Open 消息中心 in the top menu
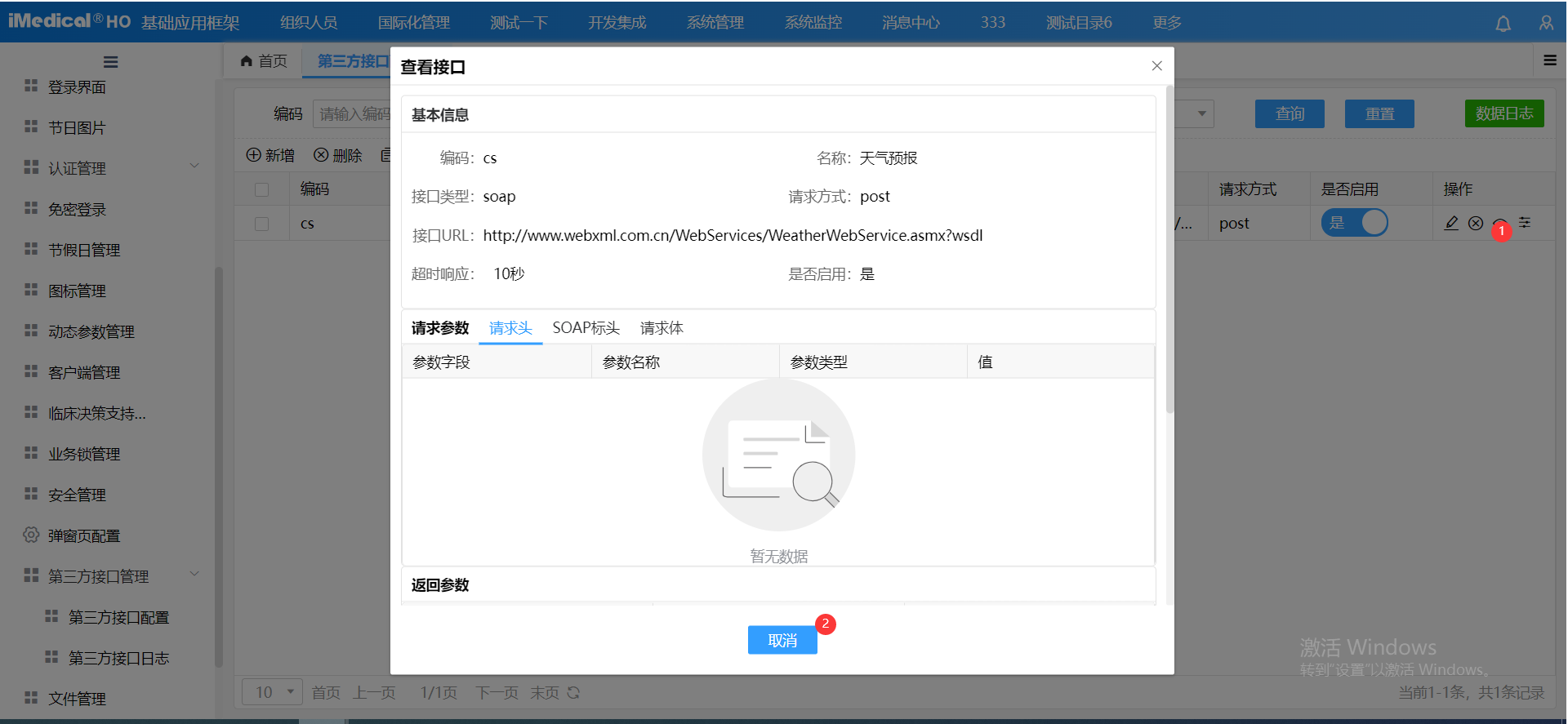The image size is (1568, 724). (911, 23)
